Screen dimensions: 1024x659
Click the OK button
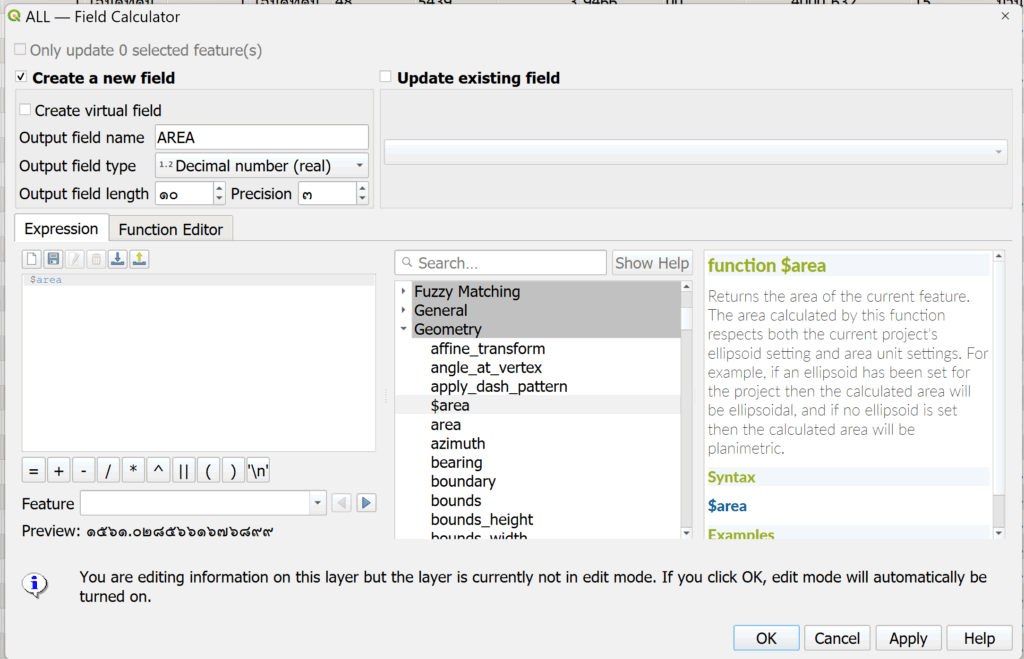766,638
